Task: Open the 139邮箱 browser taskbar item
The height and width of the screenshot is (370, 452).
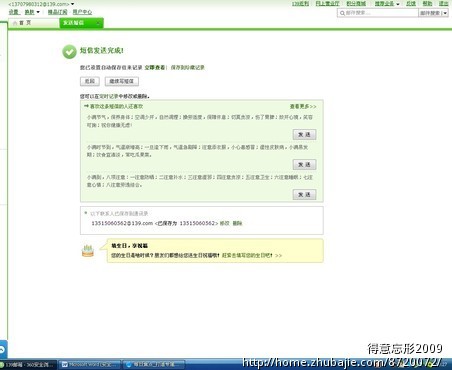Action: tap(28, 365)
